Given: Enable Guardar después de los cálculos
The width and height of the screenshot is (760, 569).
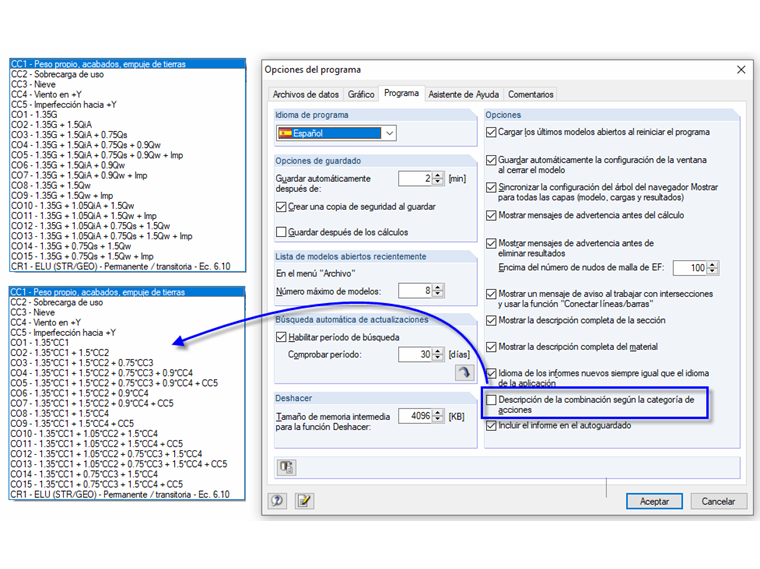Looking at the screenshot, I should (281, 232).
